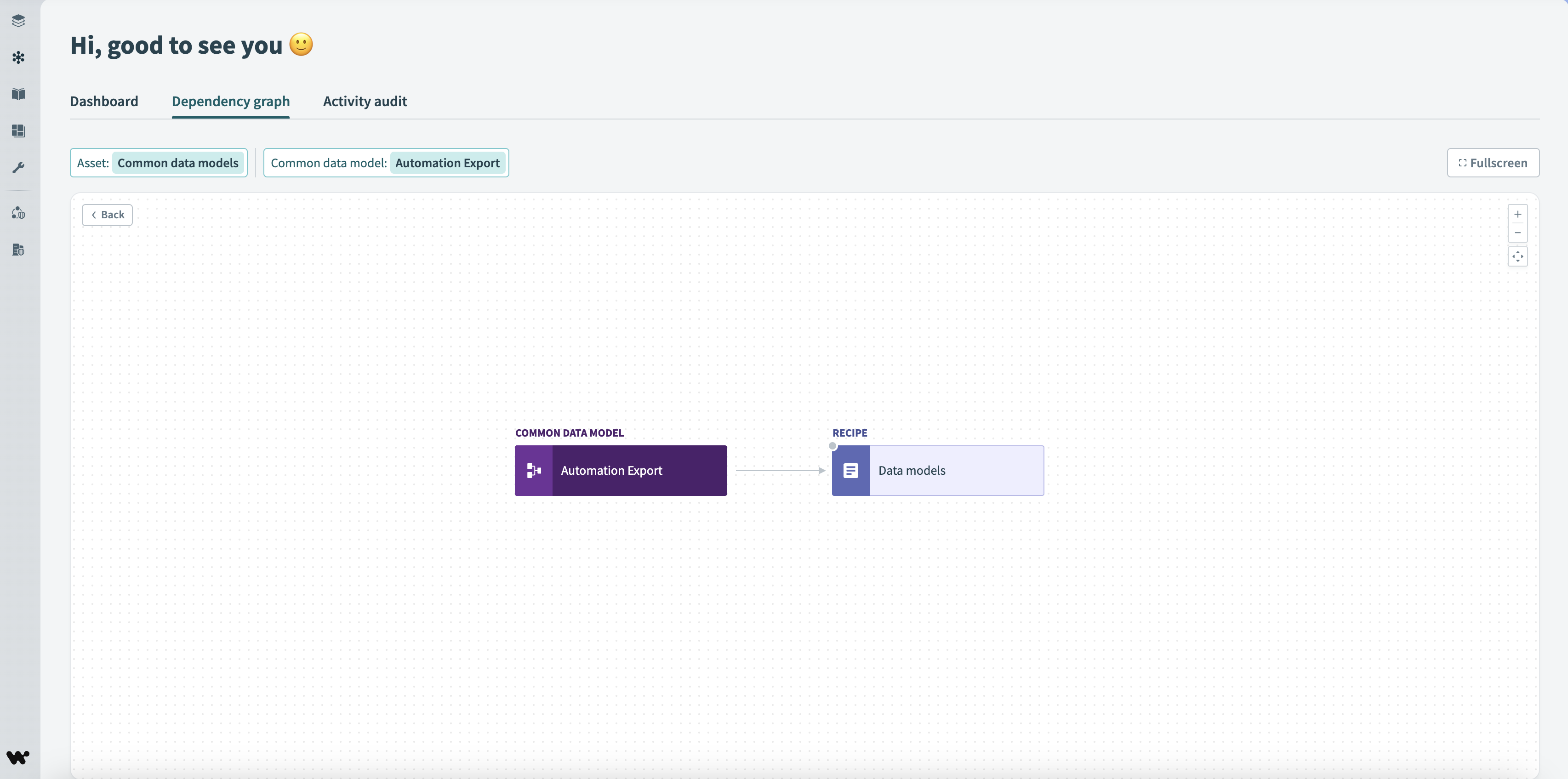Screen dimensions: 1568x779
Task: Click the Back button
Action: pos(108,215)
